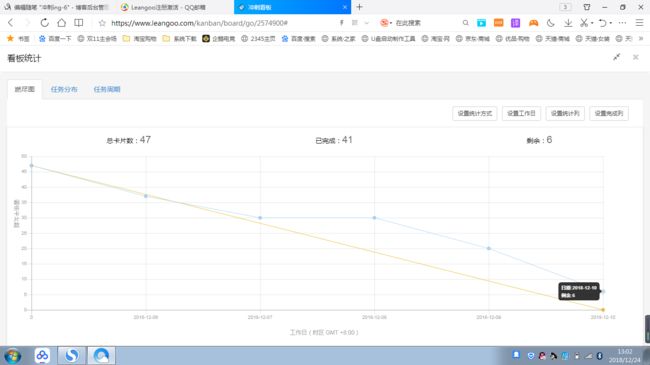Screen dimensions: 650x365
Task: Click the undo closed tab arrow icon
Action: (602, 23)
